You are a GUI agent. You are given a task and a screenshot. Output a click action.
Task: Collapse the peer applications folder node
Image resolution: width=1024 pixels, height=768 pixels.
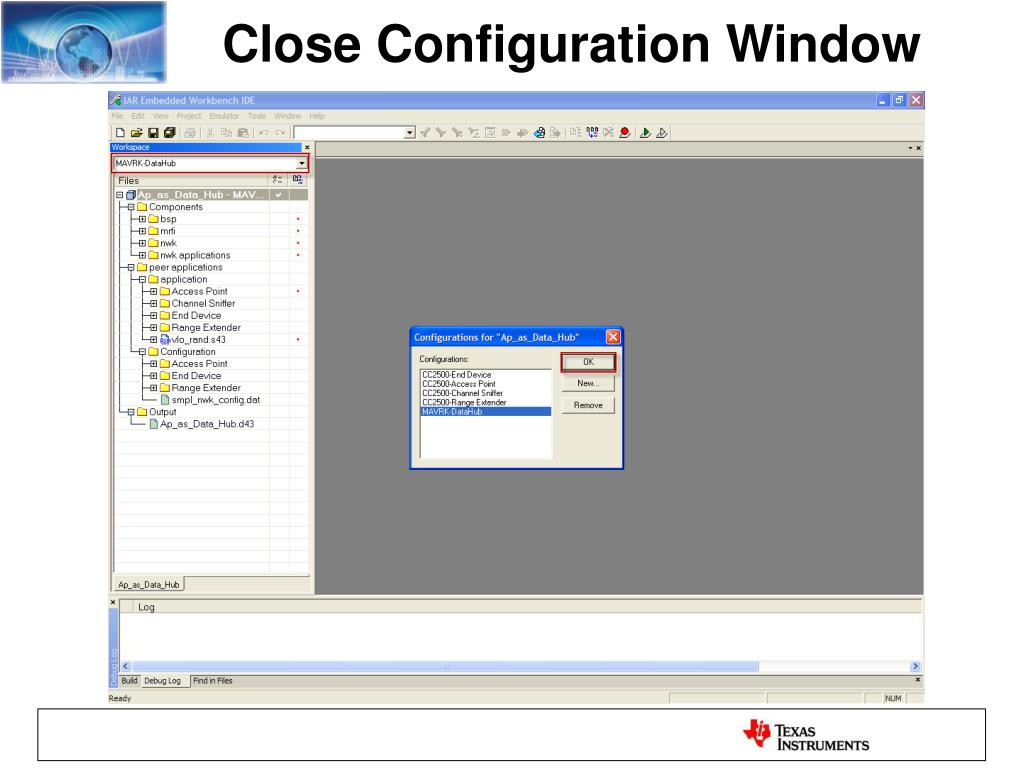point(131,267)
